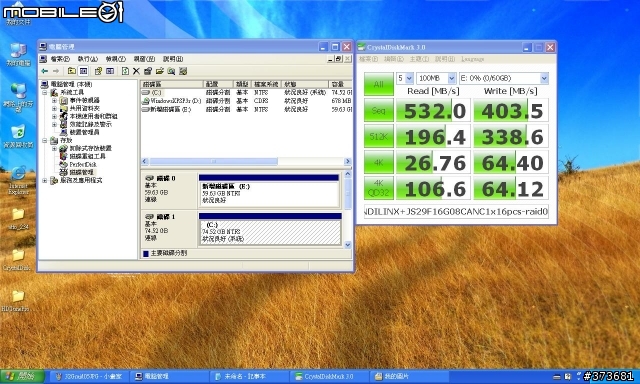This screenshot has height=384, width=640.
Task: Select the WindowsXPSP3r (D:) volume row
Action: point(246,101)
